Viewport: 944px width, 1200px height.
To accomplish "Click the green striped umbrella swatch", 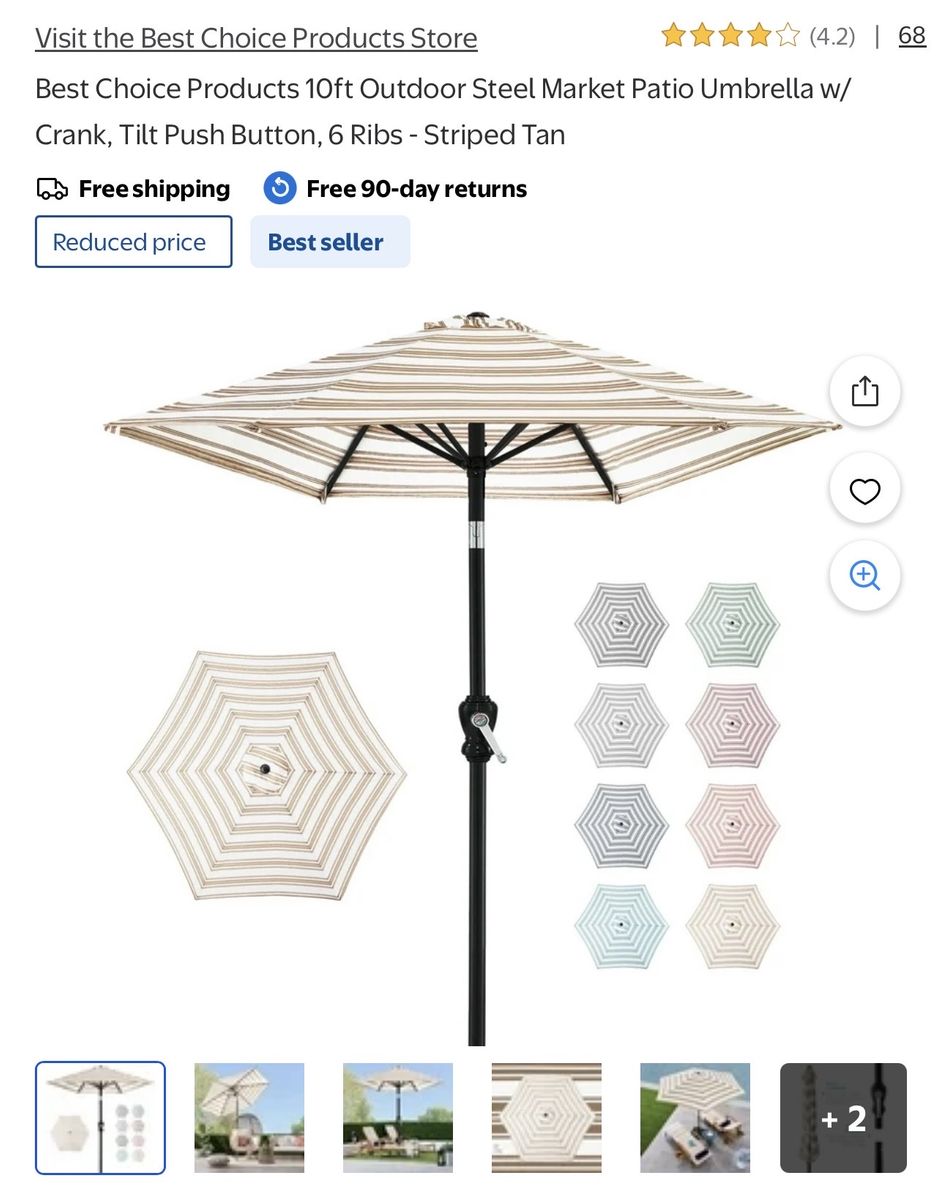I will (x=733, y=624).
